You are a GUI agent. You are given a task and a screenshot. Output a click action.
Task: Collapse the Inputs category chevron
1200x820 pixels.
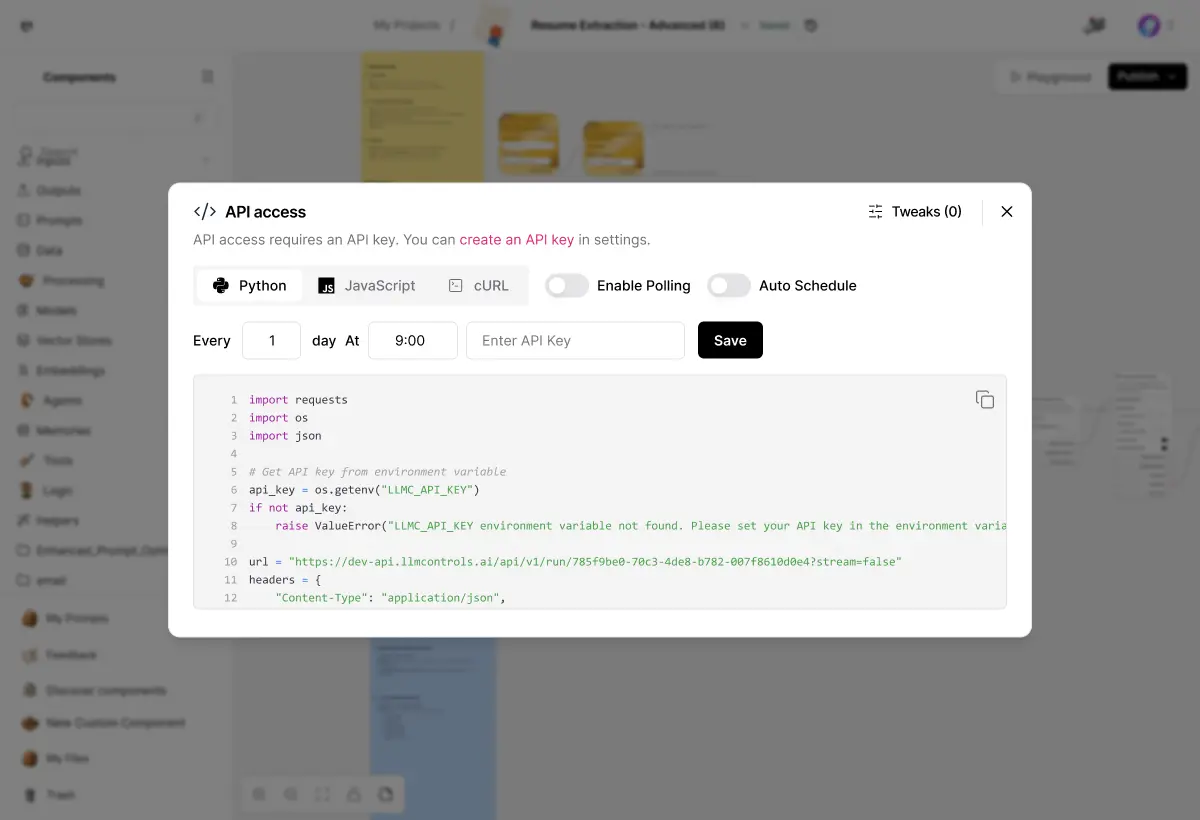coord(205,160)
